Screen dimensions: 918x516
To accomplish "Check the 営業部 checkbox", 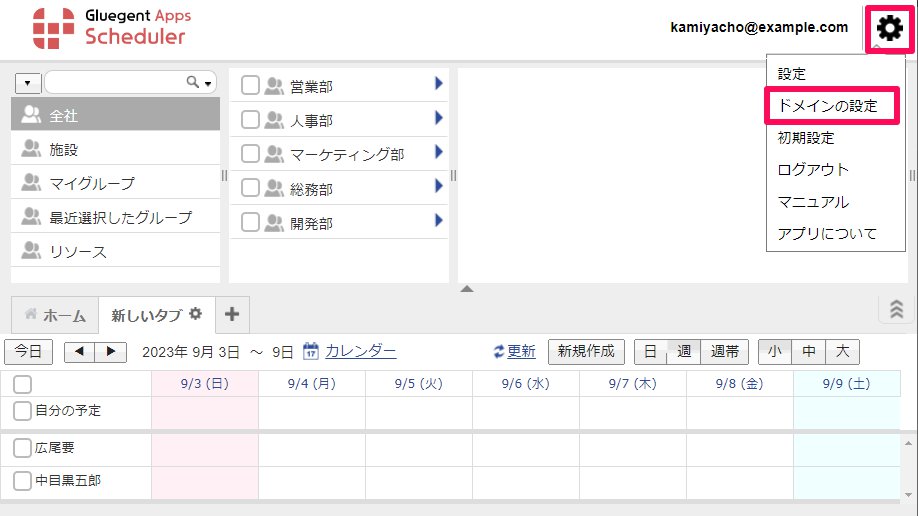I will point(251,87).
